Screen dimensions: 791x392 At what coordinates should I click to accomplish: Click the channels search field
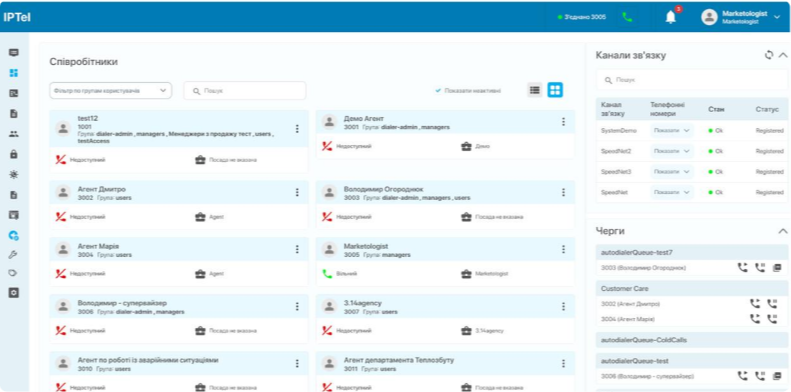692,80
